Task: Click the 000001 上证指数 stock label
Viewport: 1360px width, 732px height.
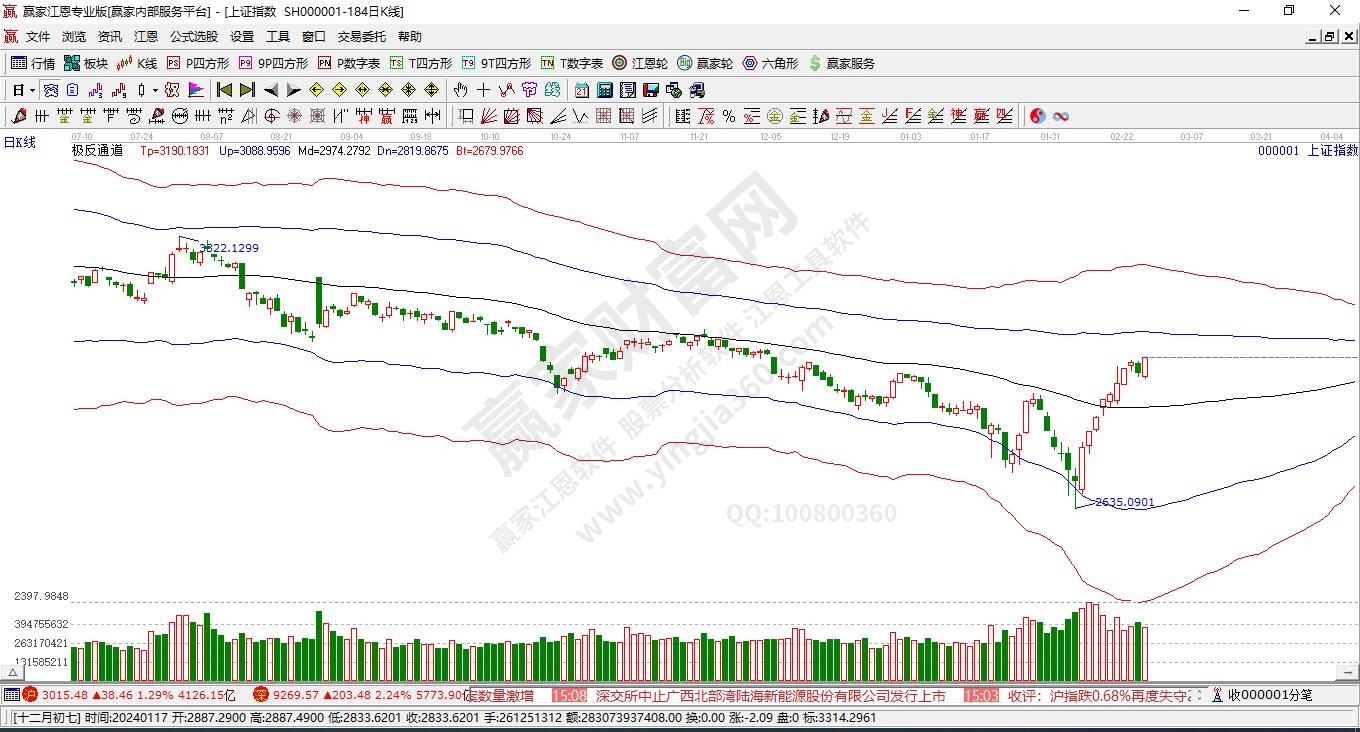Action: 1307,151
